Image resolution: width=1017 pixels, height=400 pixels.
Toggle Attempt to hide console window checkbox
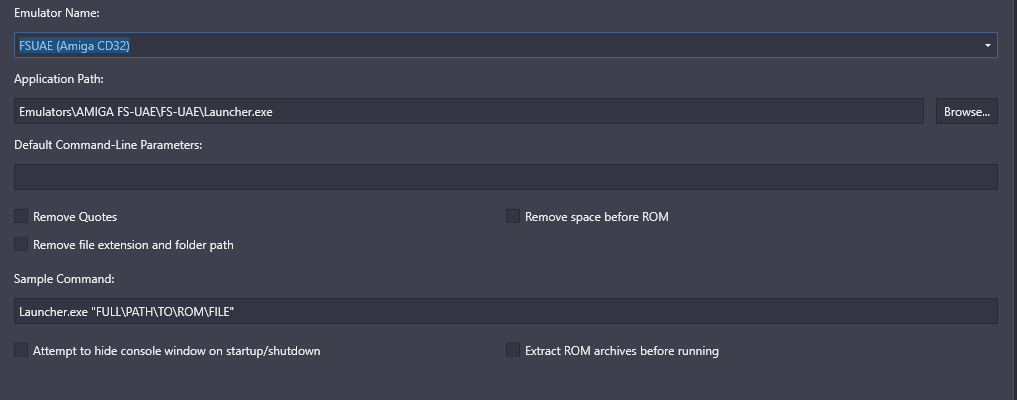tap(21, 351)
